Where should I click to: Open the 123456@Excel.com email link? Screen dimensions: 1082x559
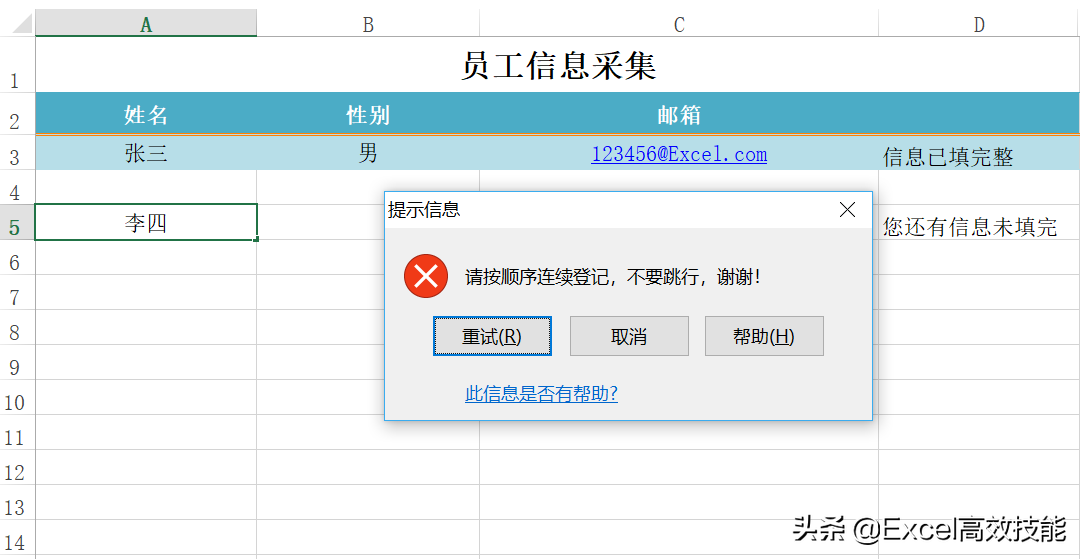pyautogui.click(x=679, y=154)
